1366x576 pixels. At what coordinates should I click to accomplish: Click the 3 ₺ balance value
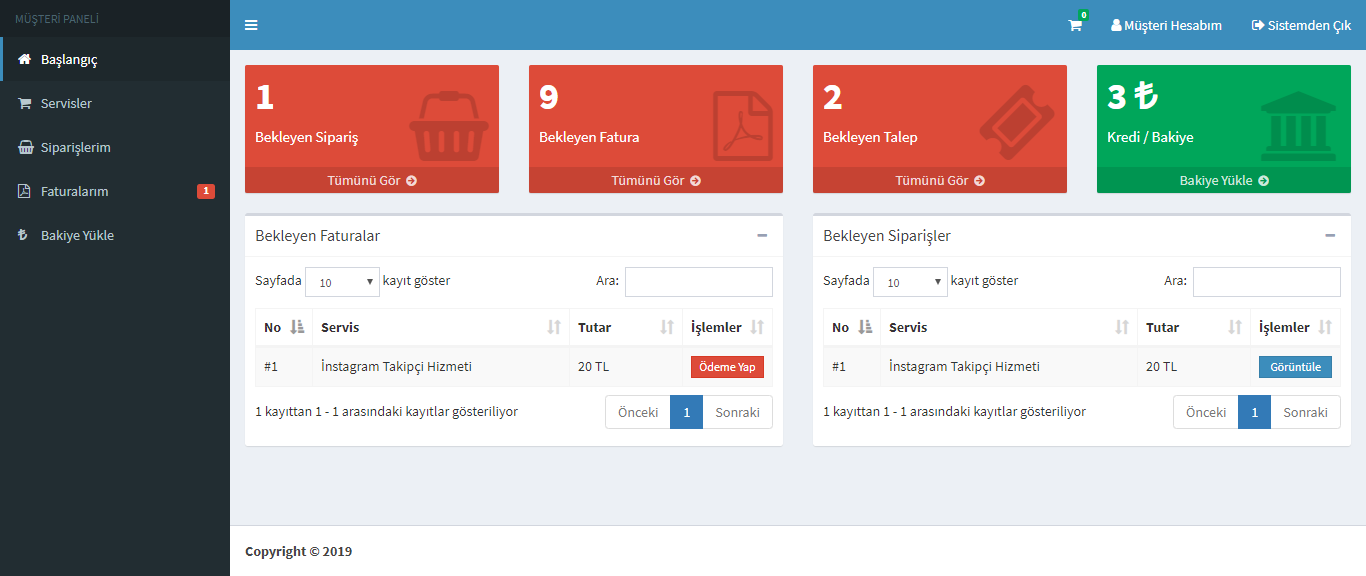point(1132,97)
